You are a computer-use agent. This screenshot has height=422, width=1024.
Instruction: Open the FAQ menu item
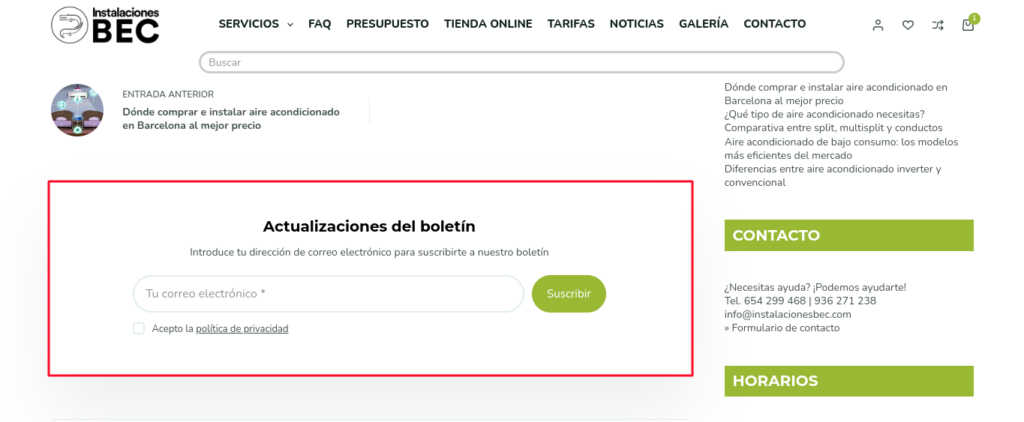(319, 24)
